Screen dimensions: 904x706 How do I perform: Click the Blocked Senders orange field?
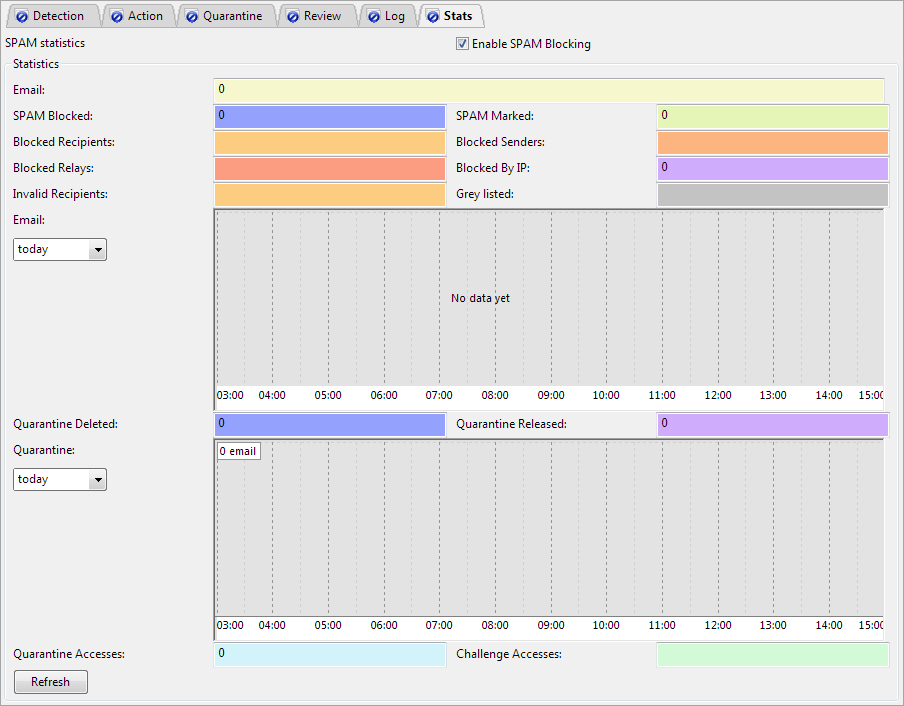772,142
